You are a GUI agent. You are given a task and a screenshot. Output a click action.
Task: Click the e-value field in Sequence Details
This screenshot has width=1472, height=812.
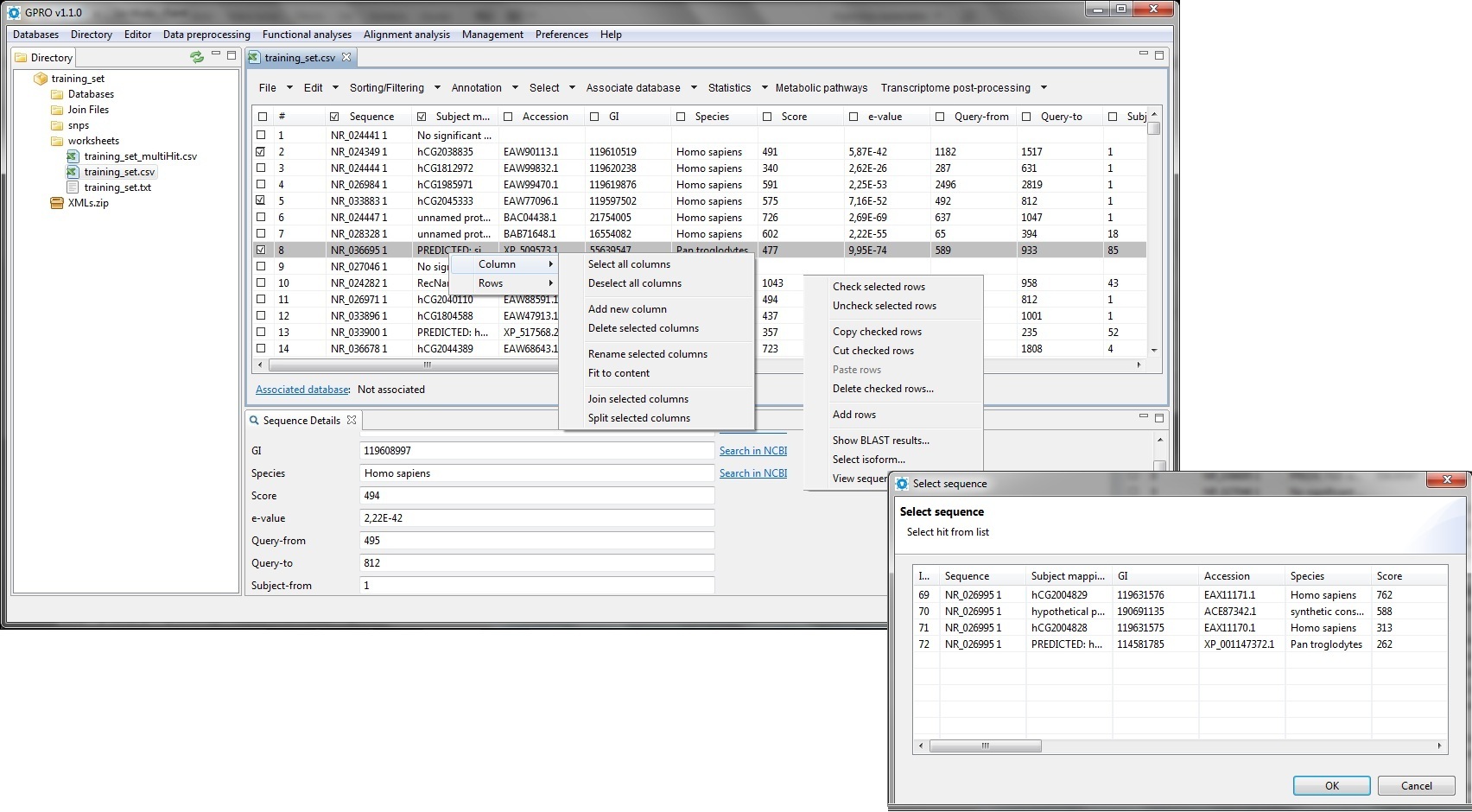pos(536,518)
